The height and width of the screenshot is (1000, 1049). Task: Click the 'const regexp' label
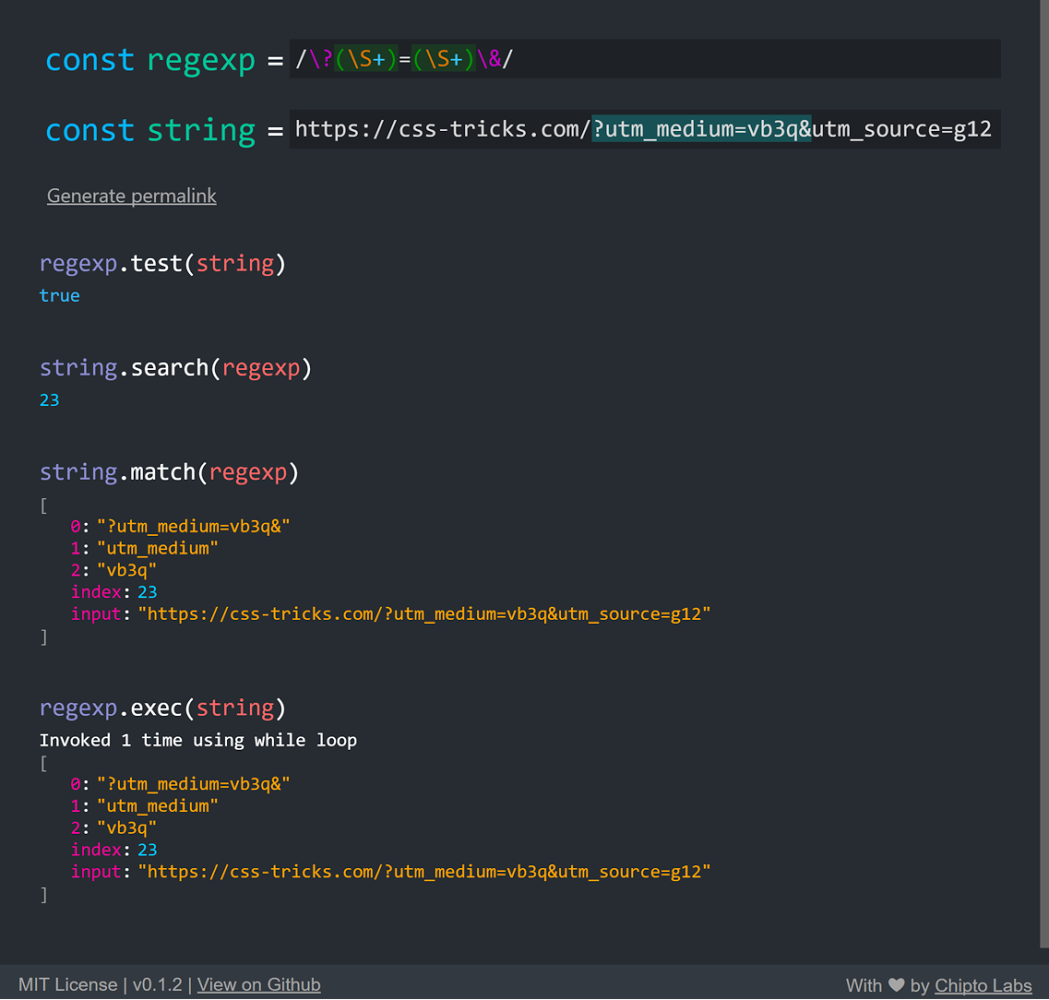(x=151, y=60)
